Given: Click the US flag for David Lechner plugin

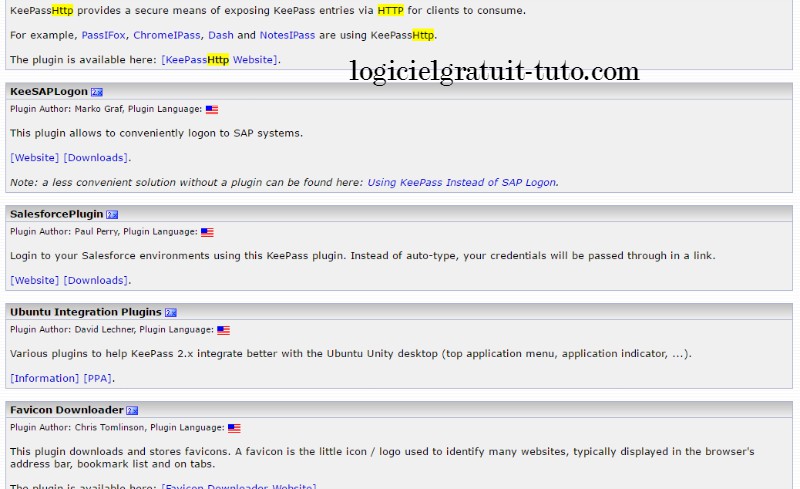Looking at the screenshot, I should pos(223,330).
